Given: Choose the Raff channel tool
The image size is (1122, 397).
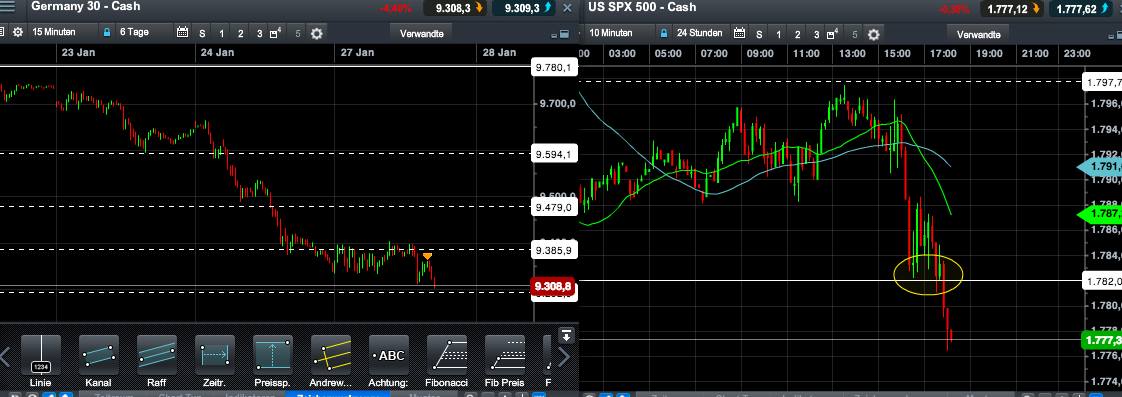Looking at the screenshot, I should (x=157, y=355).
